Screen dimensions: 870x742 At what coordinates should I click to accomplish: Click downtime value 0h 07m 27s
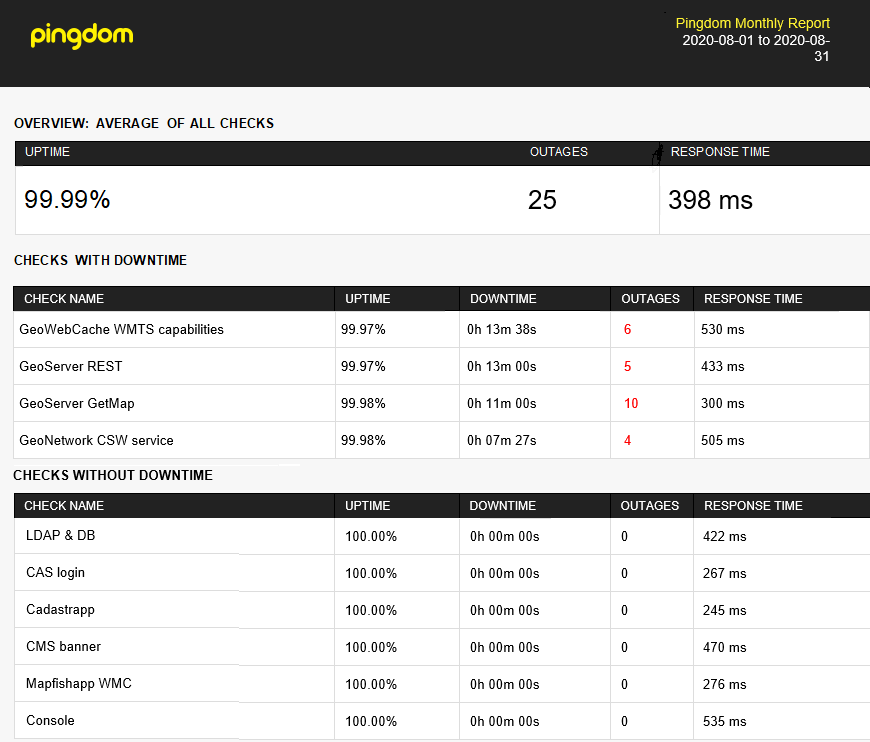pos(502,441)
